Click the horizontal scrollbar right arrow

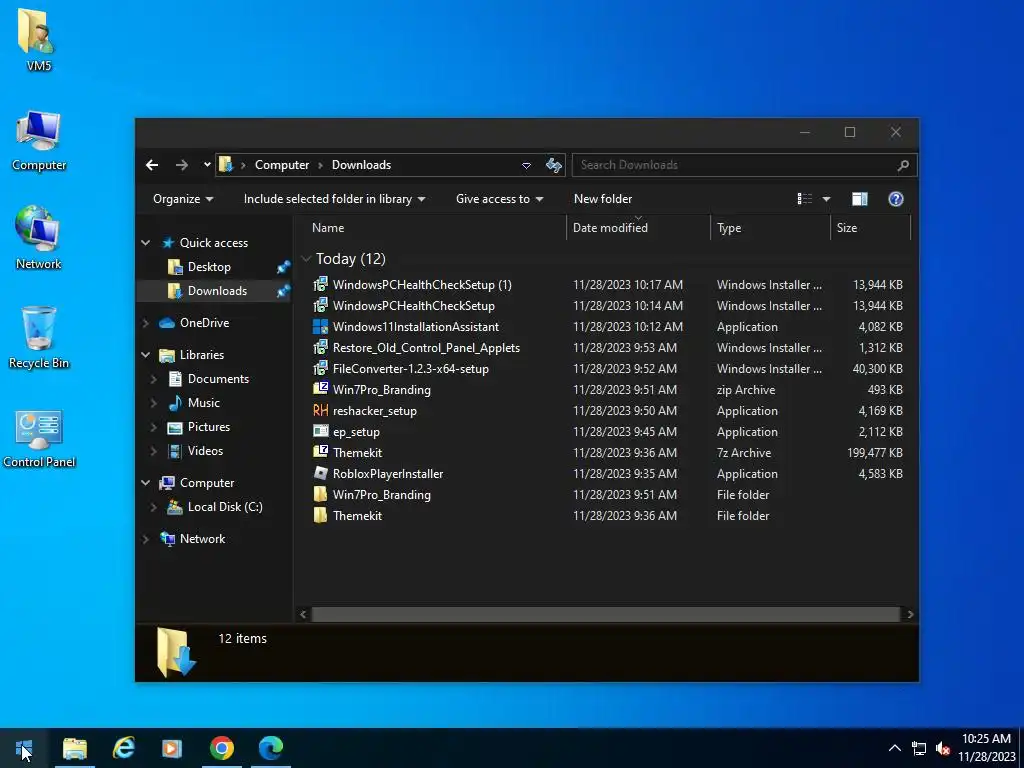pyautogui.click(x=910, y=615)
